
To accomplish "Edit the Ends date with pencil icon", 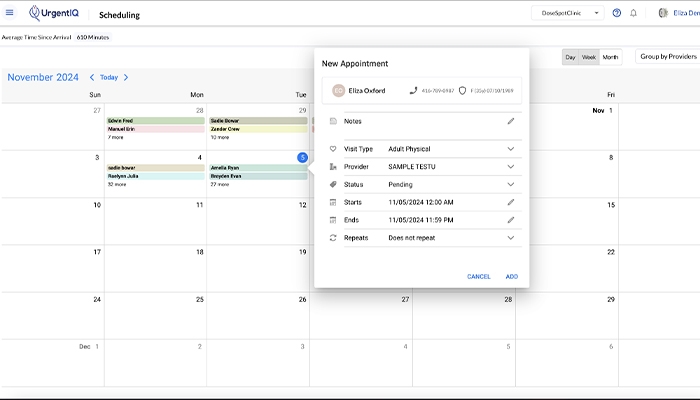I will (511, 220).
